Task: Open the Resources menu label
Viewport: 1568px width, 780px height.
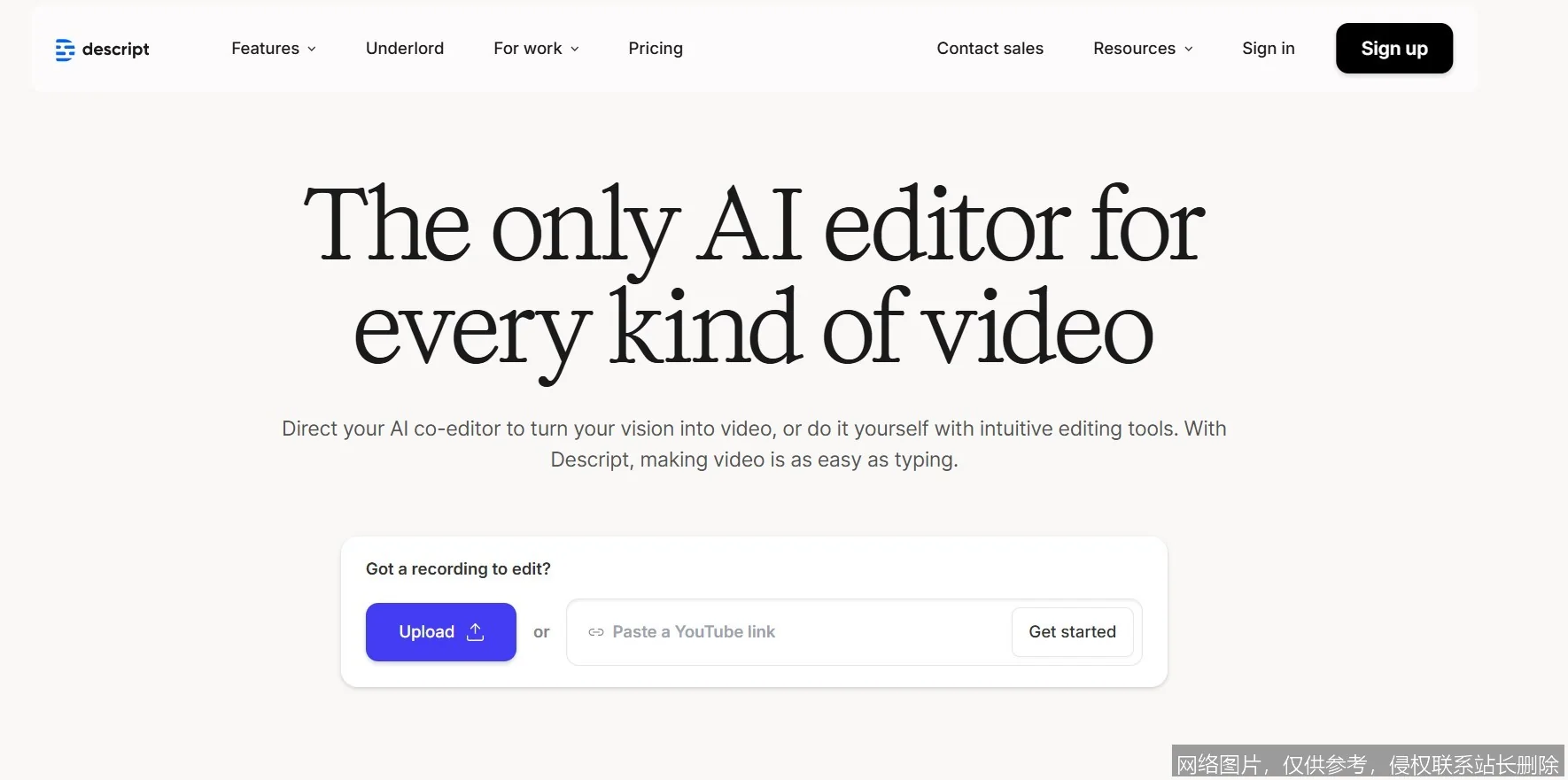Action: pos(1134,49)
